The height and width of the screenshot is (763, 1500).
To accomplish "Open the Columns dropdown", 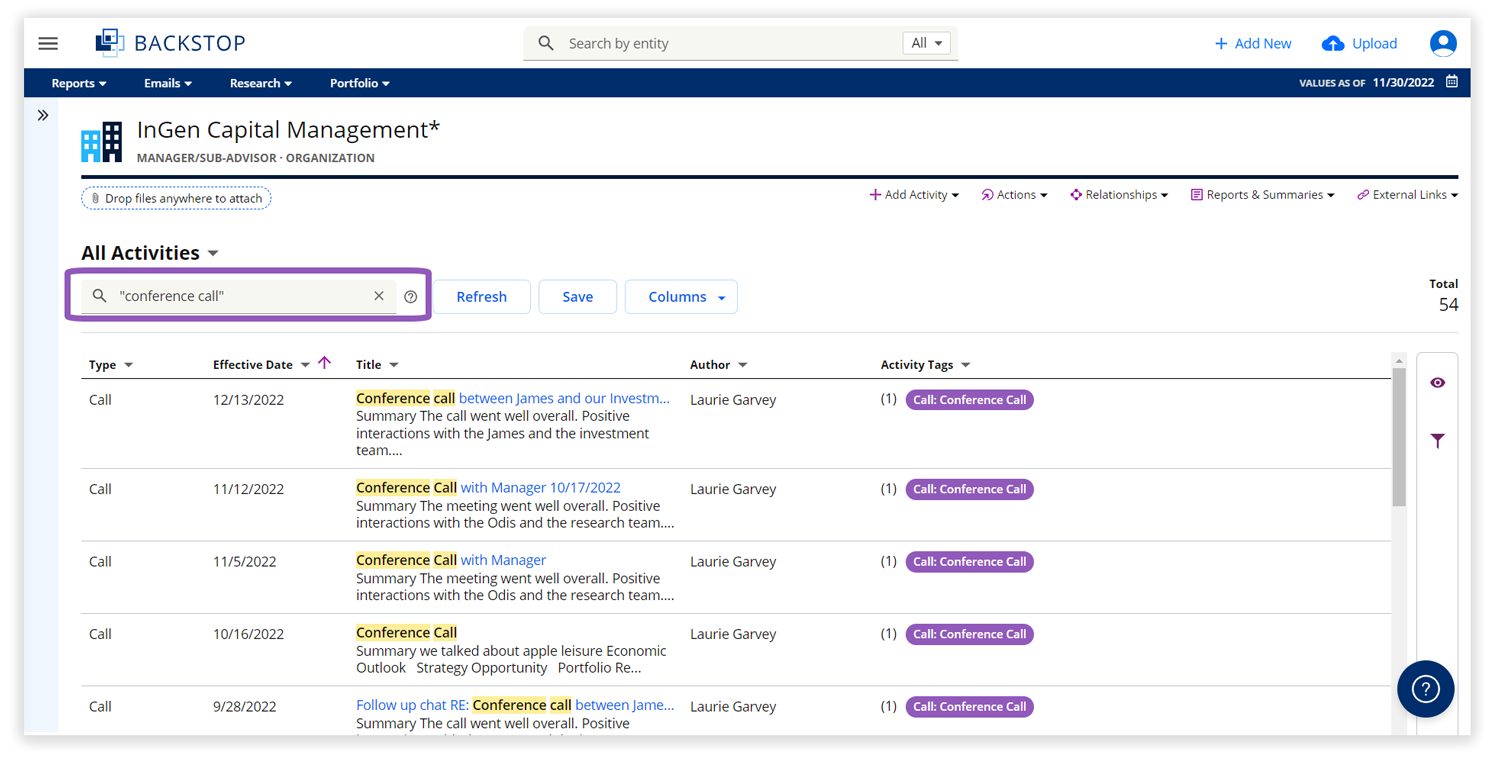I will pos(681,297).
